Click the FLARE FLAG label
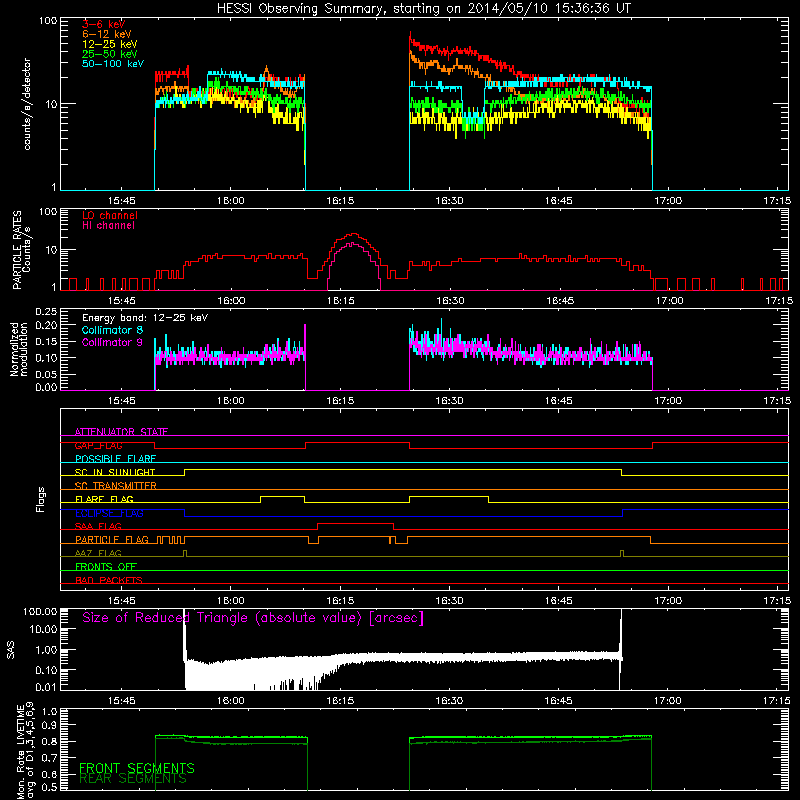The width and height of the screenshot is (800, 800). tap(104, 499)
